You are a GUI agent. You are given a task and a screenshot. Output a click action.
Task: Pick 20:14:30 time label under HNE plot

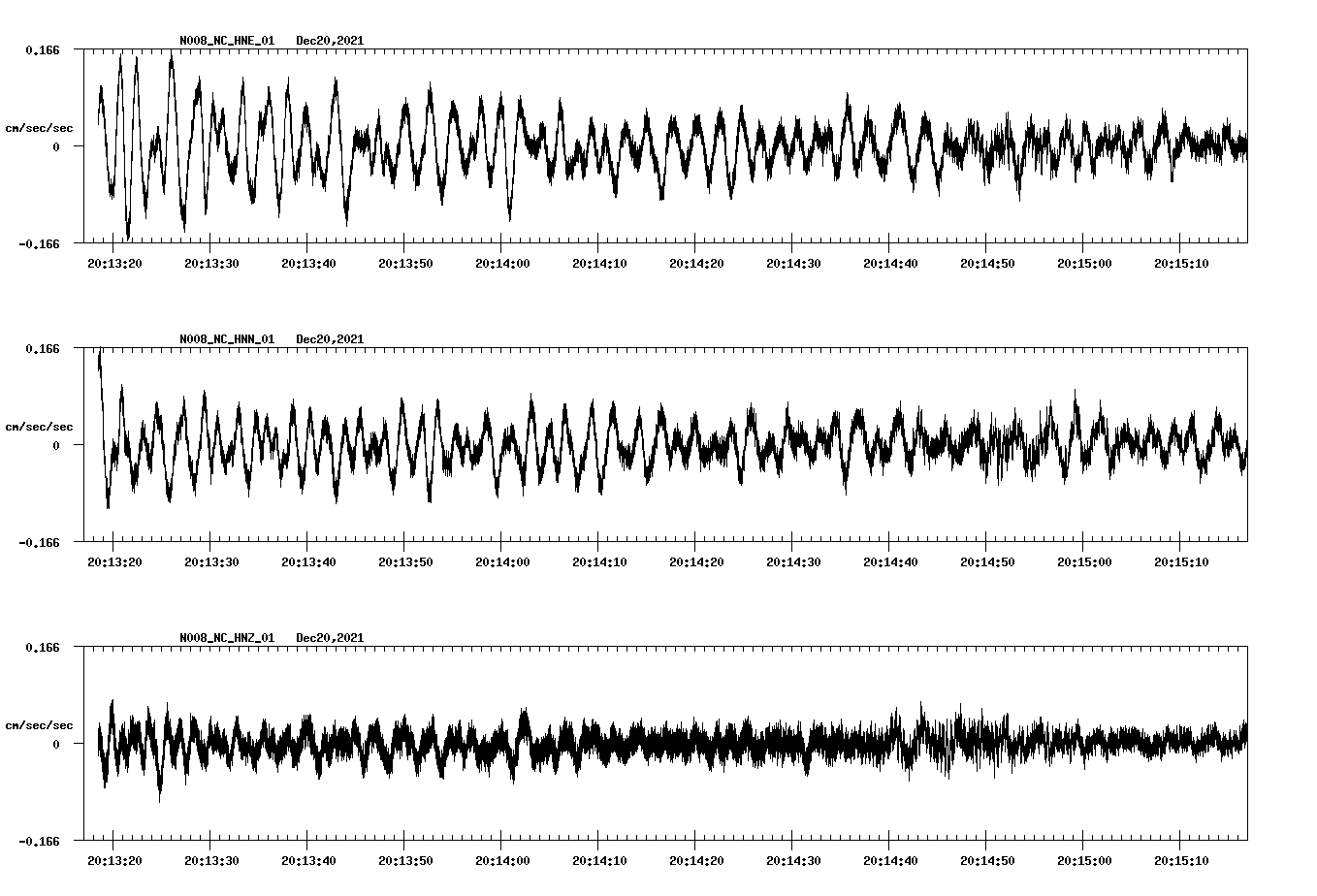pyautogui.click(x=793, y=264)
